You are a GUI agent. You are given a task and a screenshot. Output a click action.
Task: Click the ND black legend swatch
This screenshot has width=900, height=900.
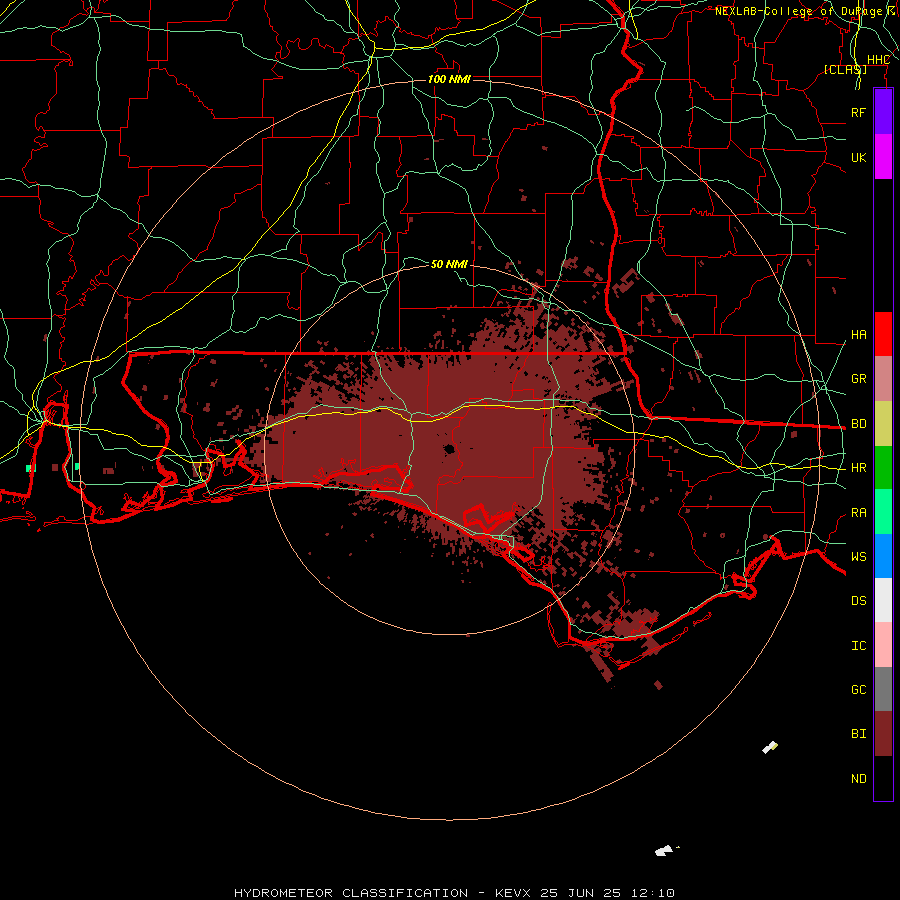point(883,778)
